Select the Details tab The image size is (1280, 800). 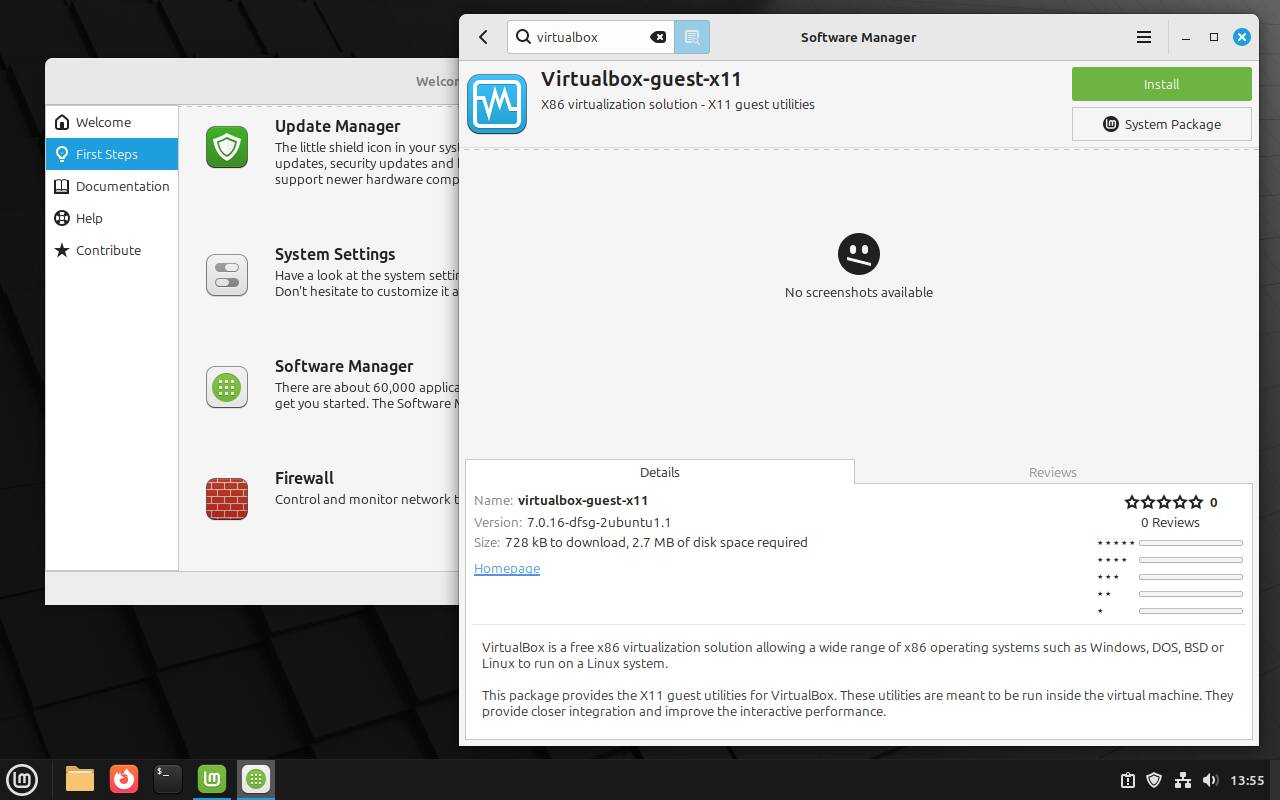click(660, 472)
